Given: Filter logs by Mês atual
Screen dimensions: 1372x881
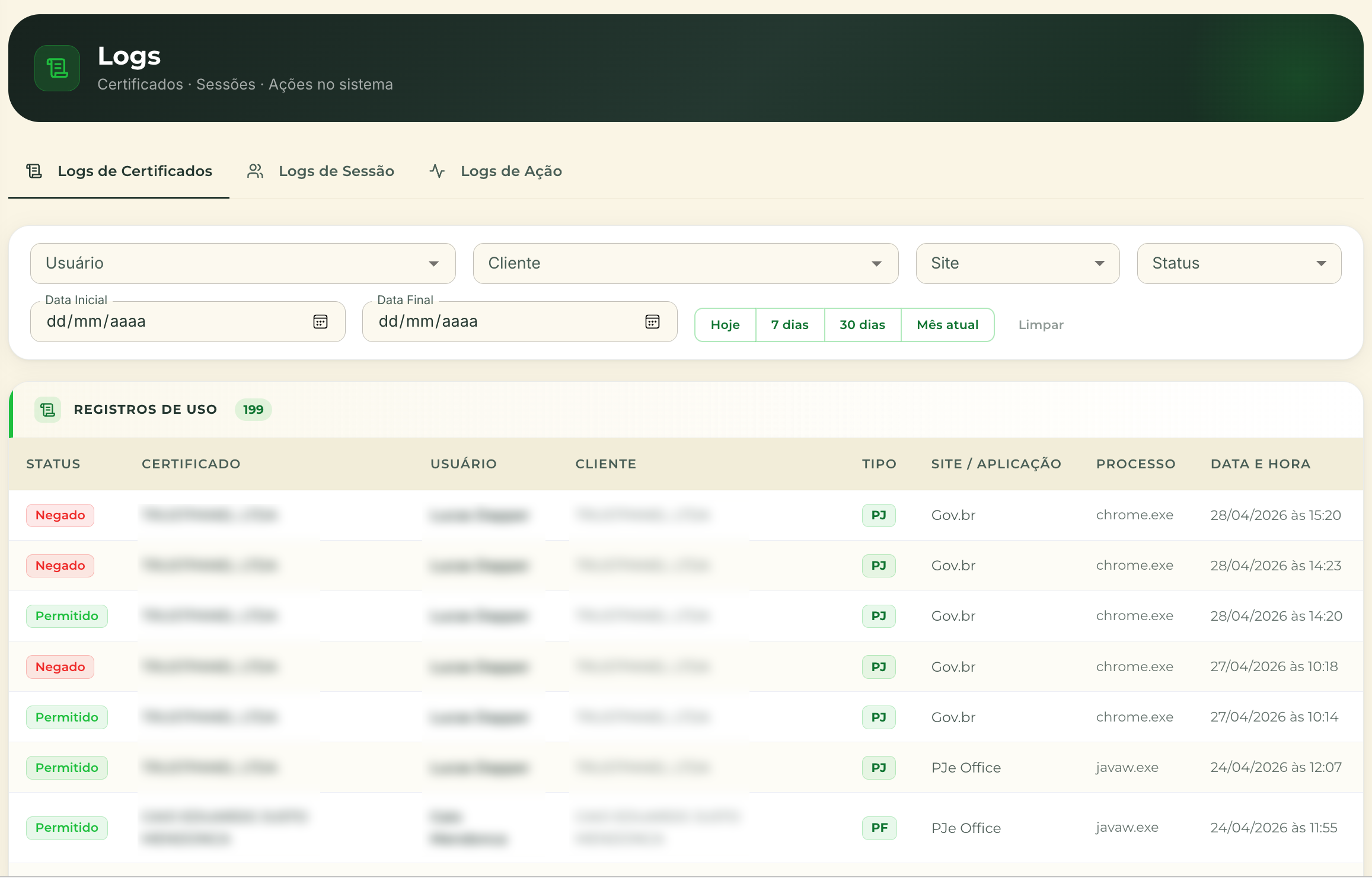Looking at the screenshot, I should click(947, 325).
